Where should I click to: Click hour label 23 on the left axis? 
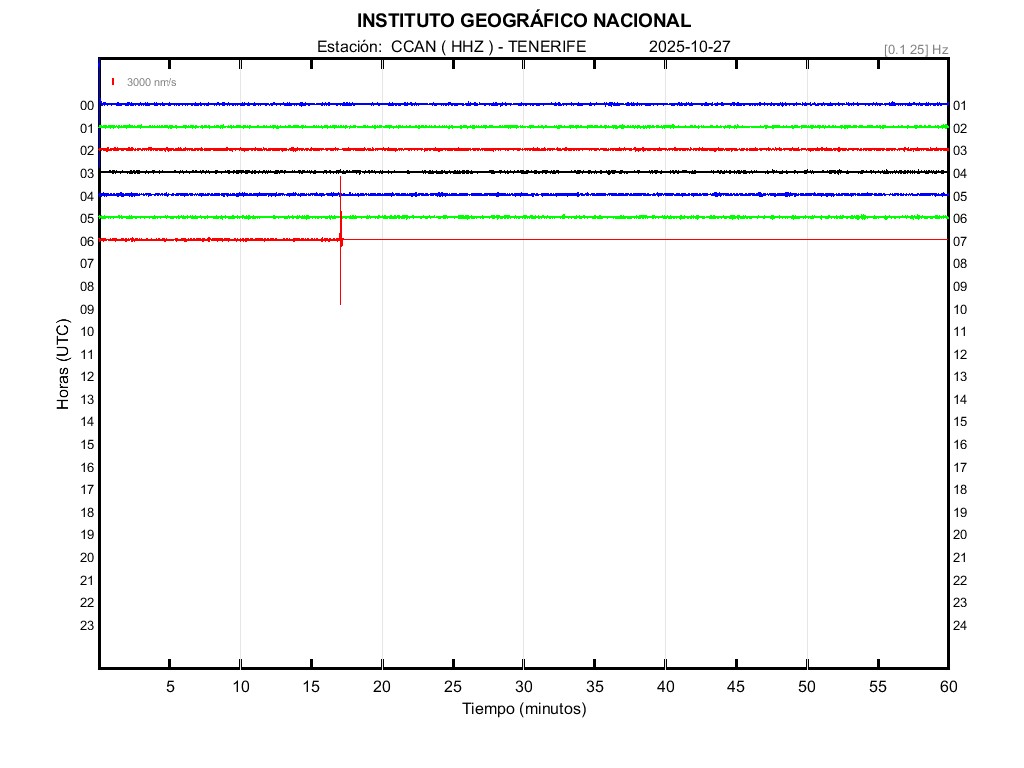(x=87, y=625)
